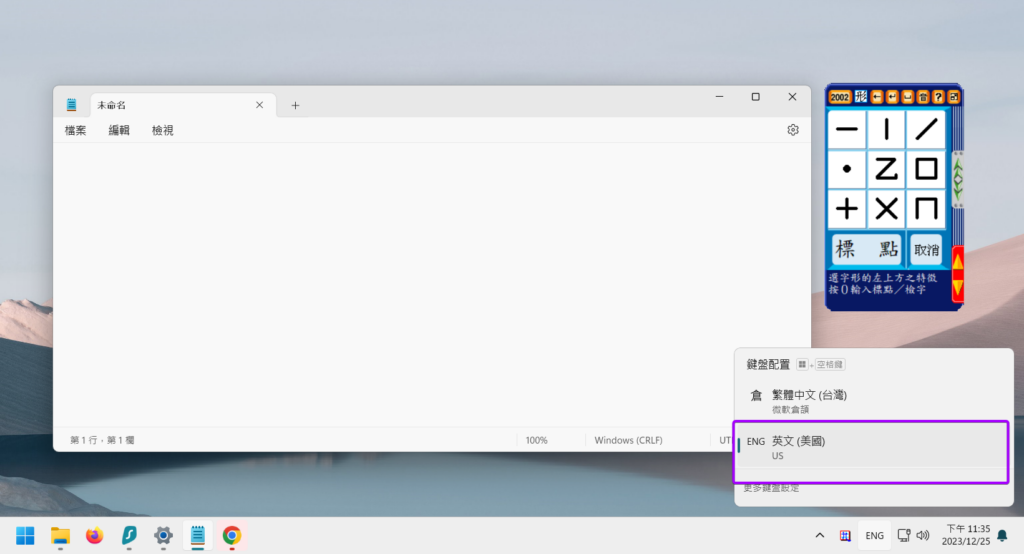Add a new Notepad tab
Image resolution: width=1024 pixels, height=554 pixels.
coord(295,105)
